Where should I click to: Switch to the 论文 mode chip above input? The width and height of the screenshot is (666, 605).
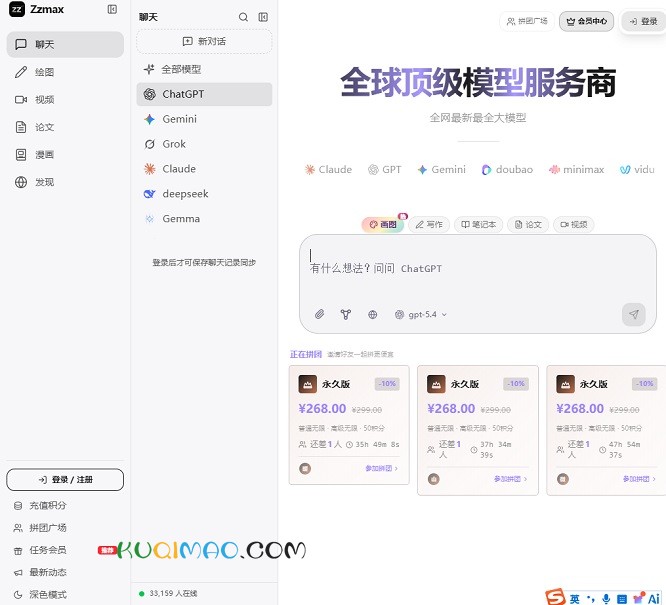click(x=528, y=224)
